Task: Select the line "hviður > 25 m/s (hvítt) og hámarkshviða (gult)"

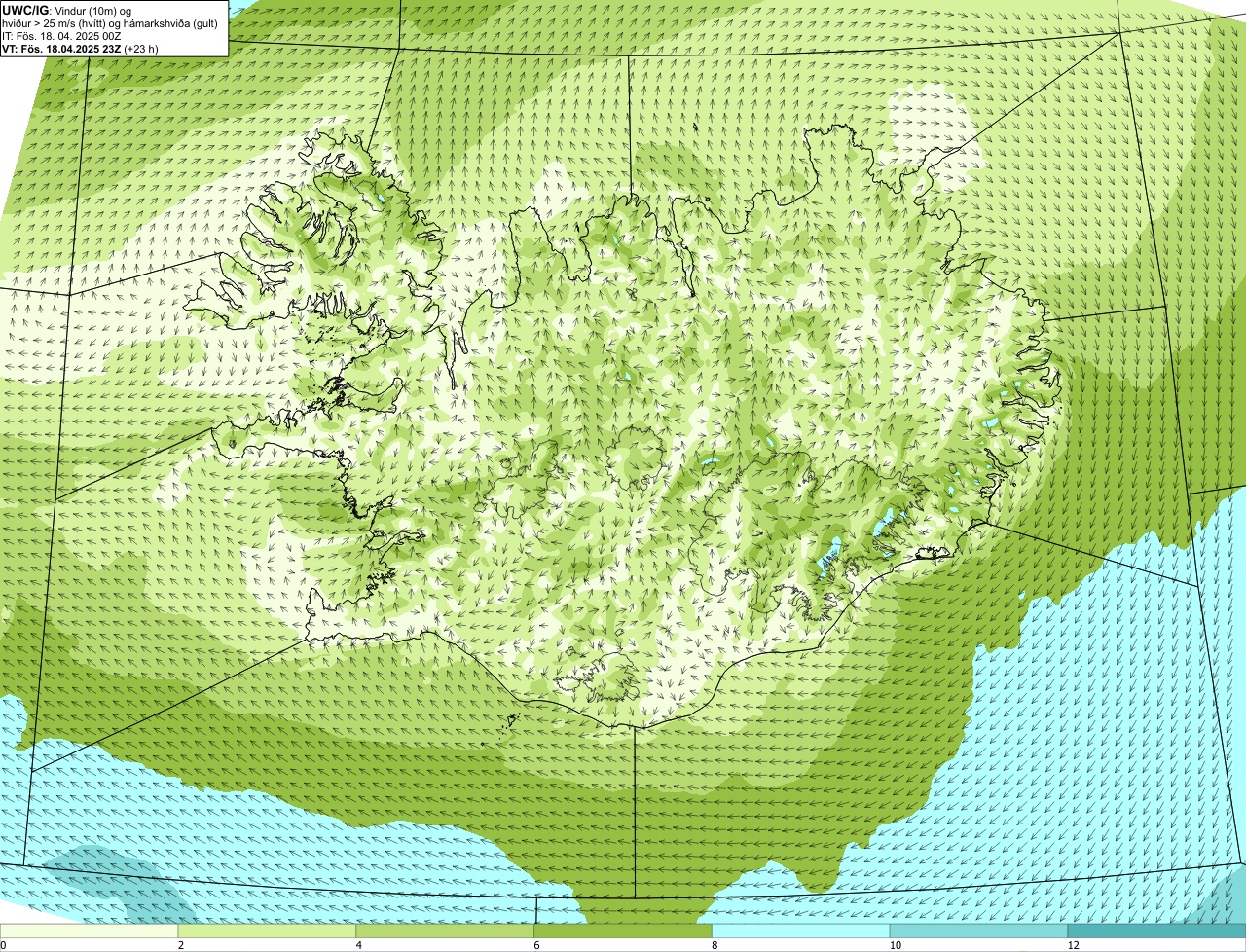Action: (x=110, y=23)
